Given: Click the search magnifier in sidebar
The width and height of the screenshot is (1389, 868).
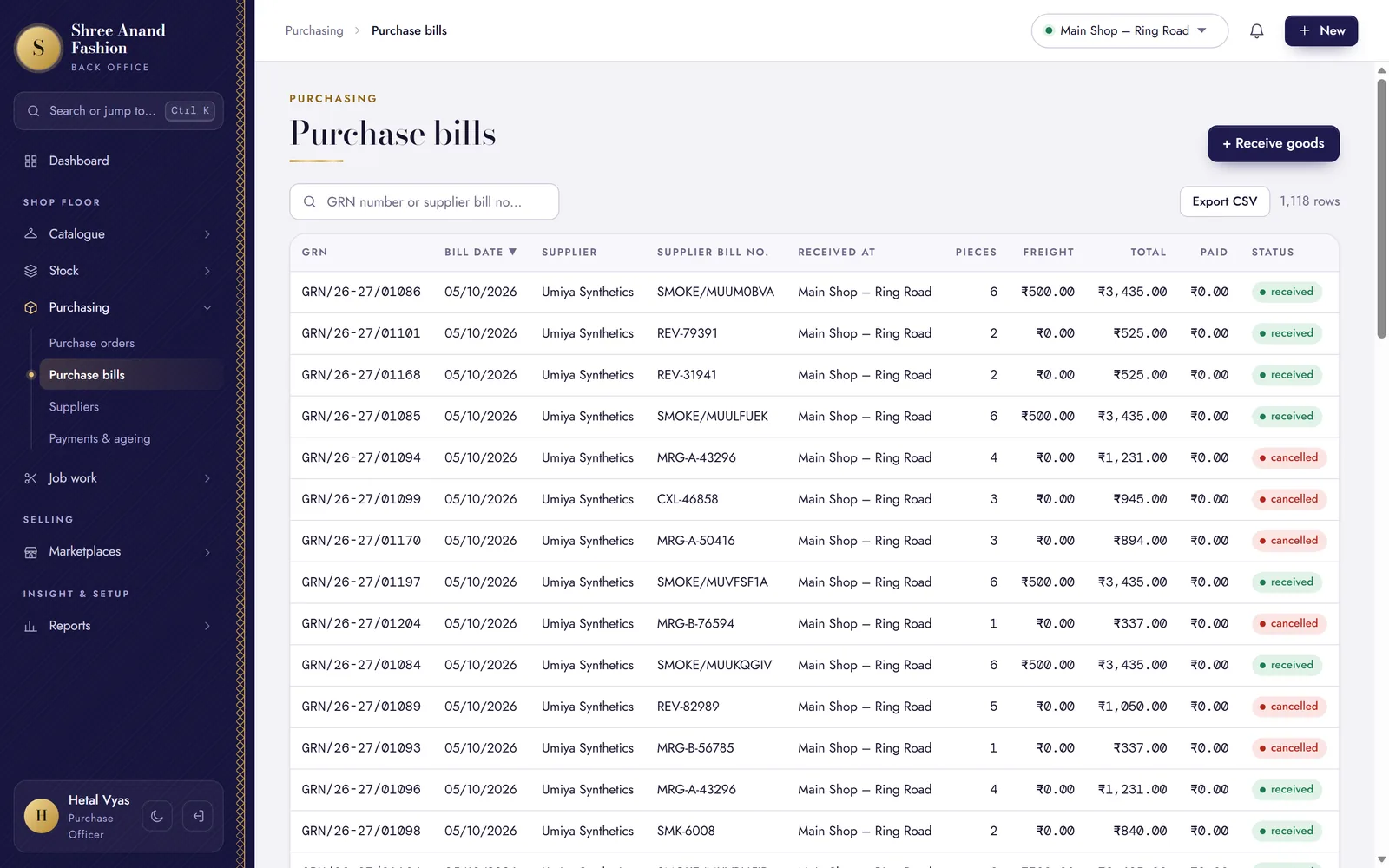Looking at the screenshot, I should tap(34, 111).
